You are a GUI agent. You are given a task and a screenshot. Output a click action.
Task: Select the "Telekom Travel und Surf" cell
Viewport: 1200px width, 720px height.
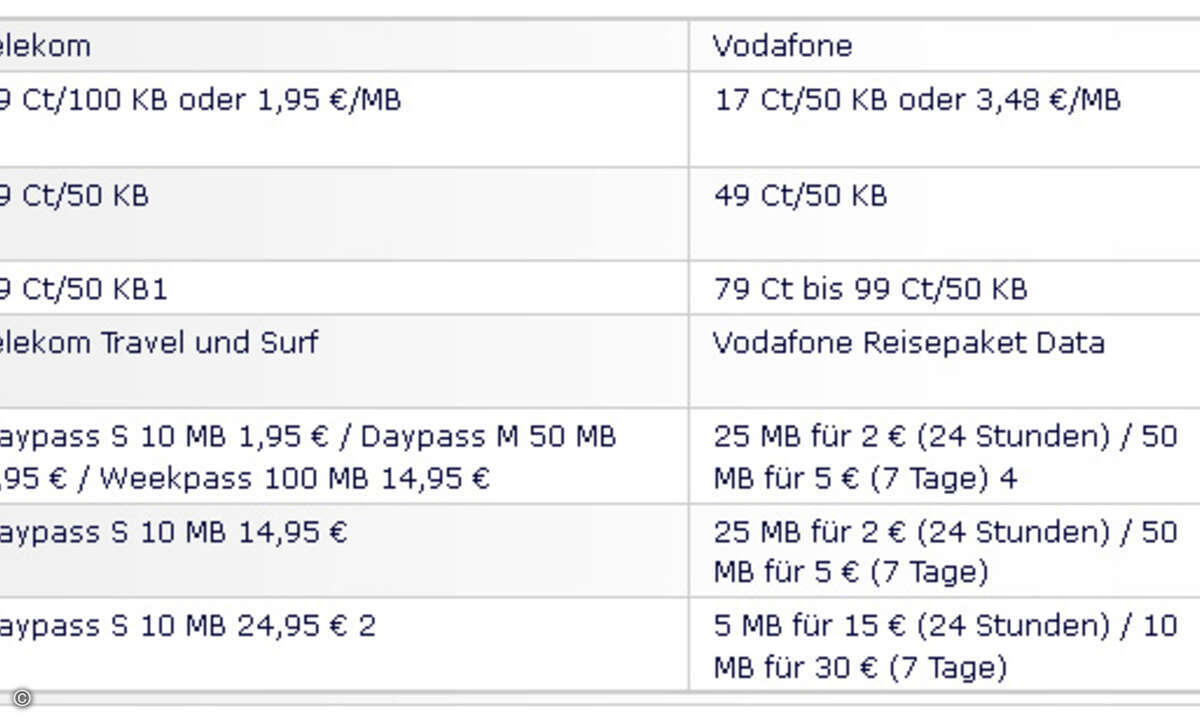158,343
